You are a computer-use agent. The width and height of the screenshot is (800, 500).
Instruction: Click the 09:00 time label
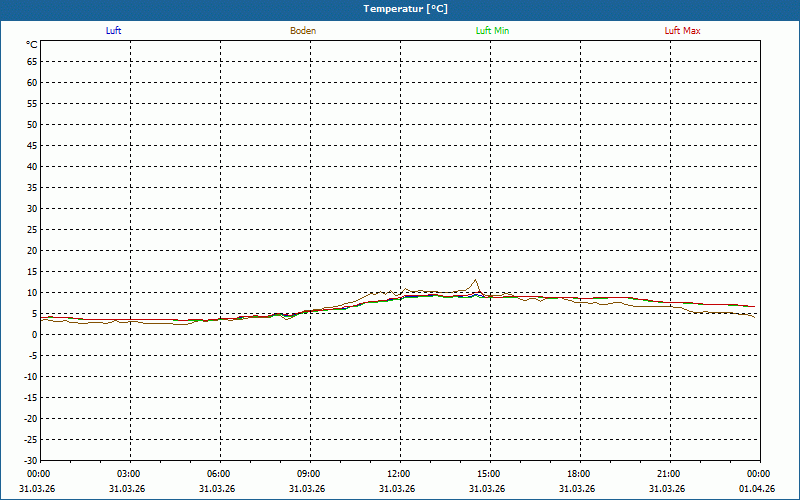[308, 474]
